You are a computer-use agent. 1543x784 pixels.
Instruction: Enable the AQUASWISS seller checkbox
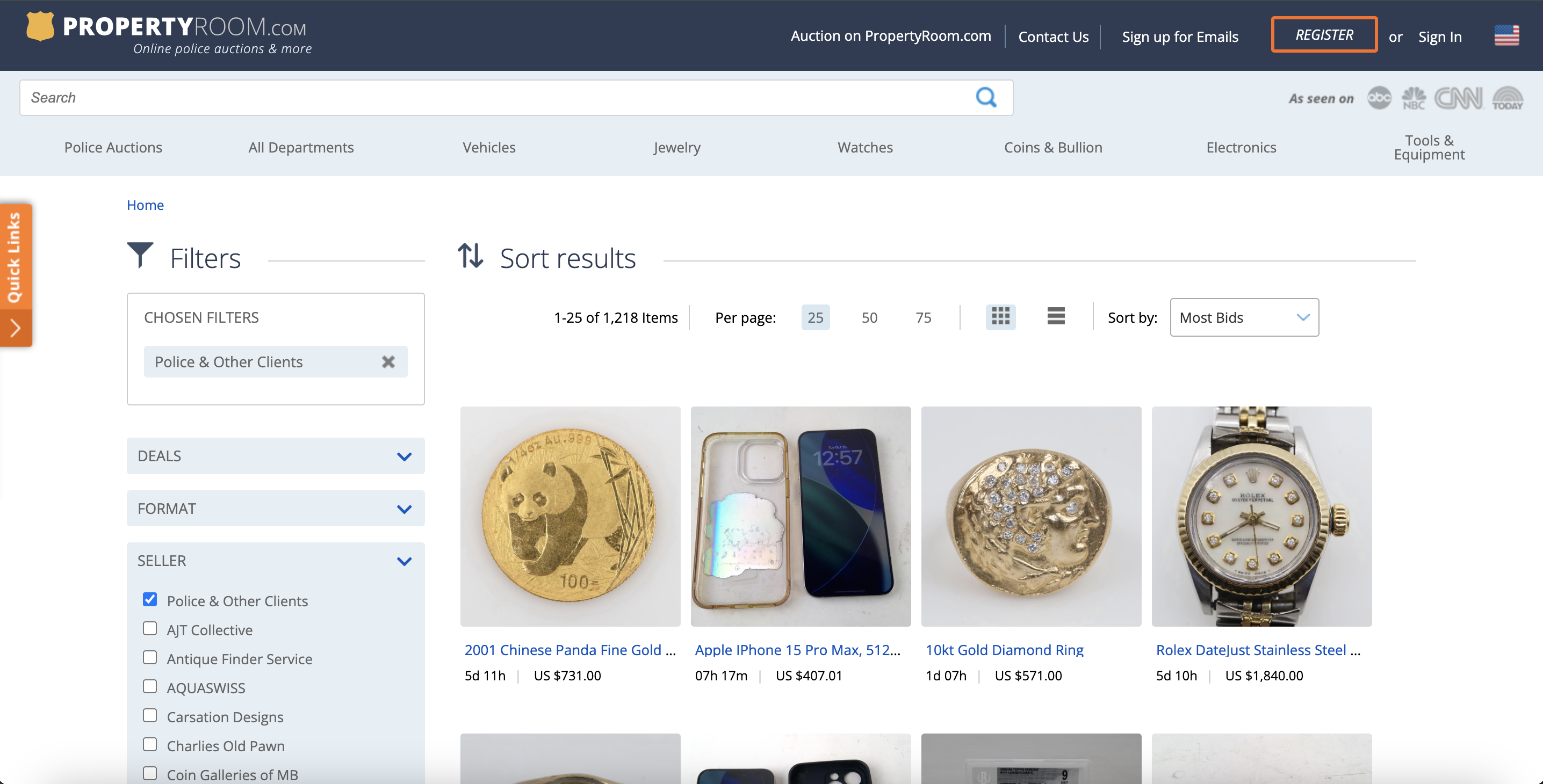150,686
